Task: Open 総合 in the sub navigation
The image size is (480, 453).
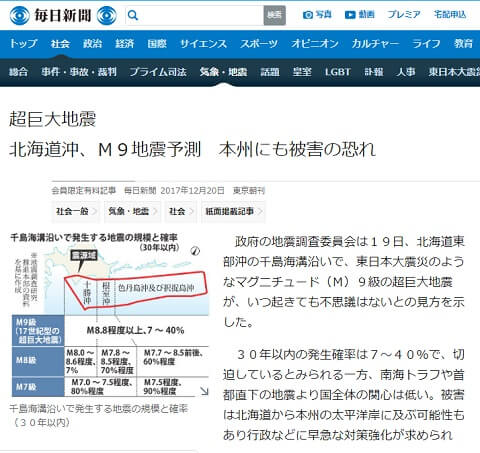Action: tap(18, 72)
